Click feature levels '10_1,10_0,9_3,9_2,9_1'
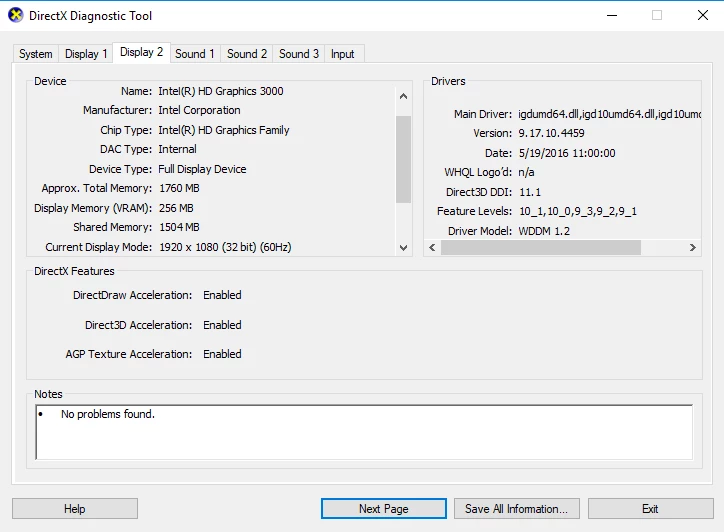 pyautogui.click(x=578, y=211)
